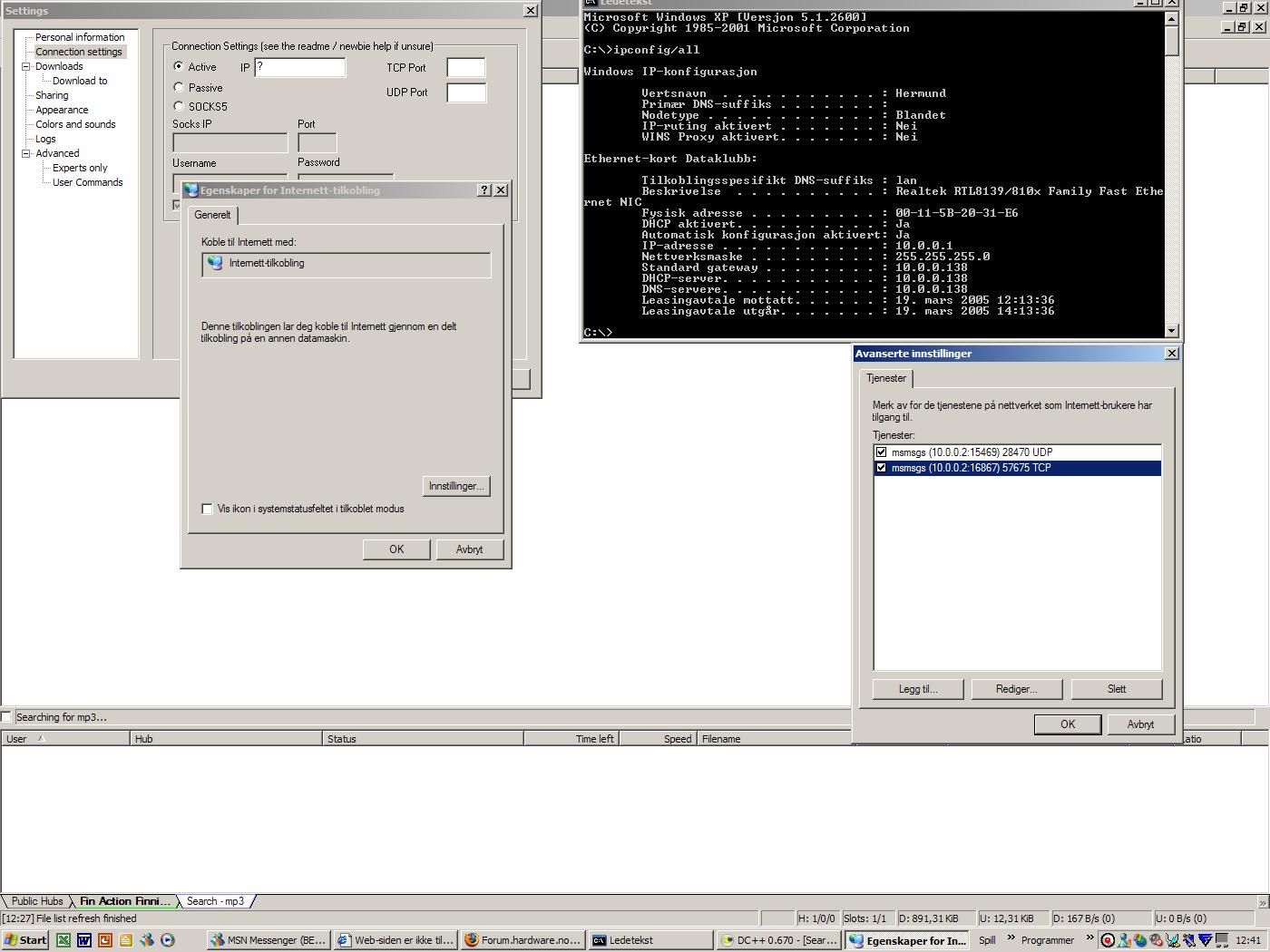The image size is (1270, 952).
Task: Switch to Public Hubs tab
Action: [36, 901]
